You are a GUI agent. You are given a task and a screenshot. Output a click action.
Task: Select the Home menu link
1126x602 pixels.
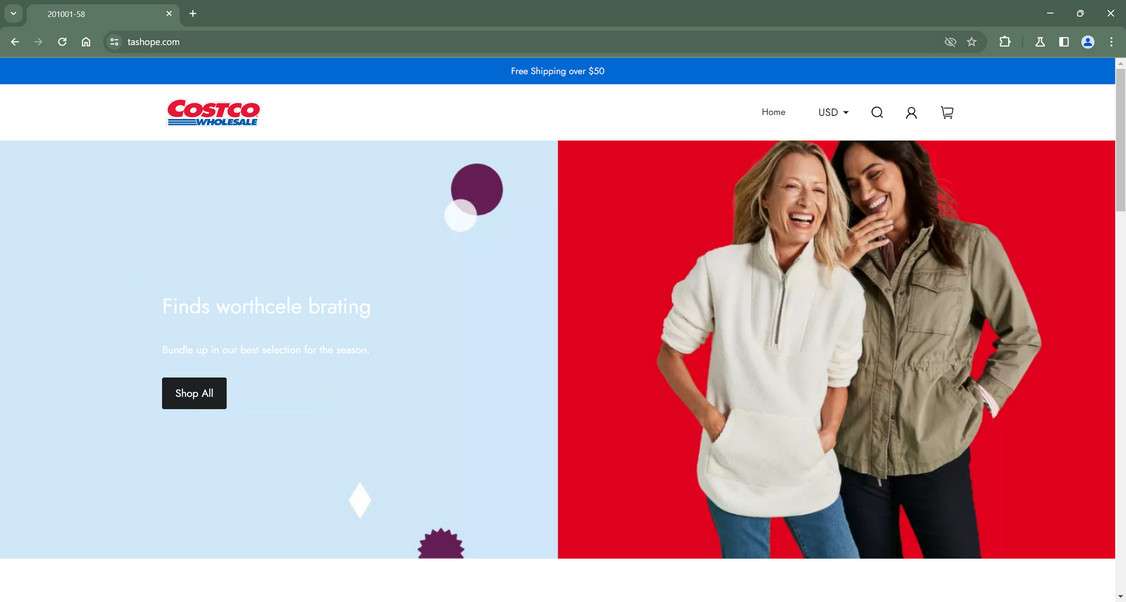point(773,112)
